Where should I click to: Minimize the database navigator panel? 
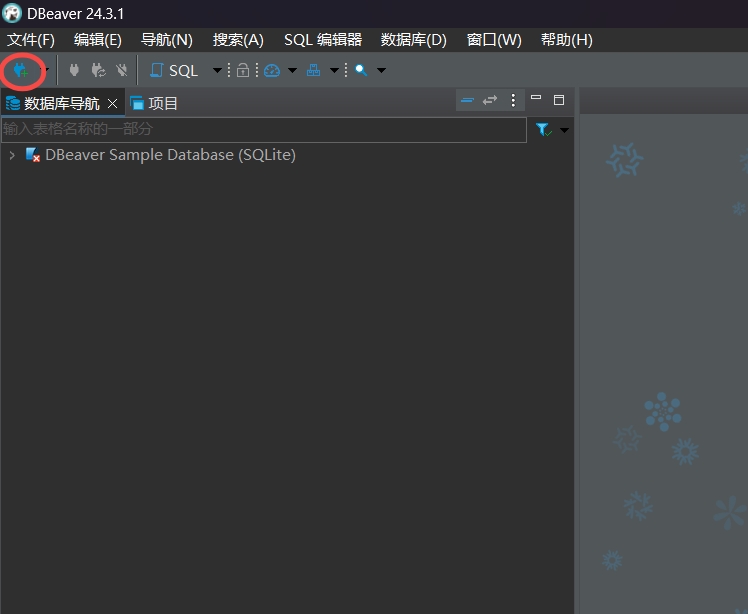coord(536,97)
